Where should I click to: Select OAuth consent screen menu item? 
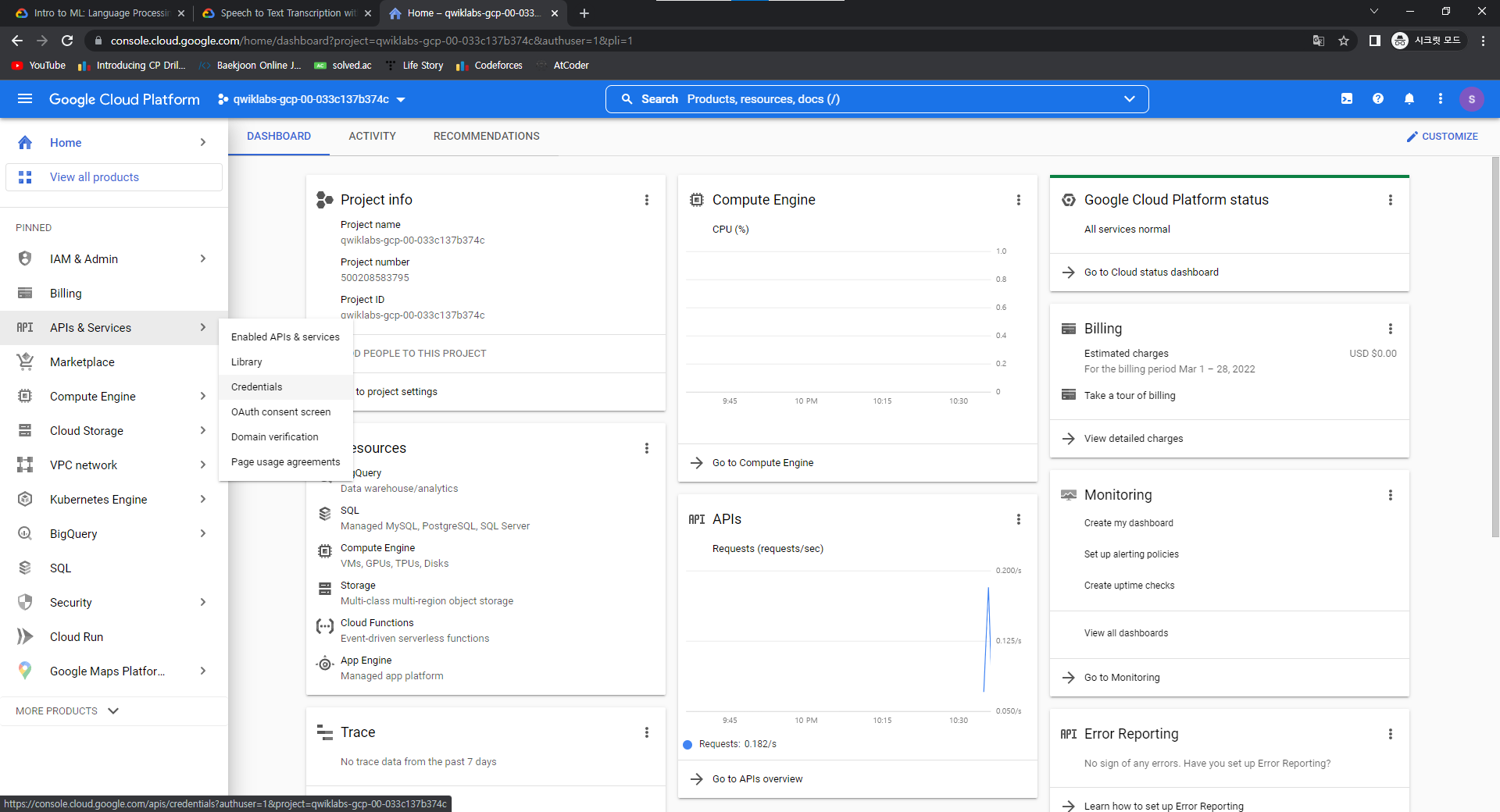(286, 412)
